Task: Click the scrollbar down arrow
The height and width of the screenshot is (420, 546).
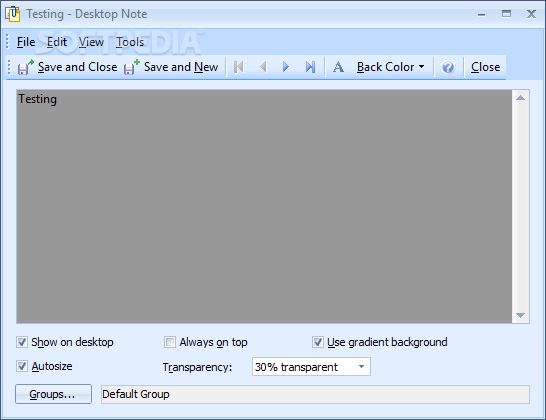Action: point(521,315)
